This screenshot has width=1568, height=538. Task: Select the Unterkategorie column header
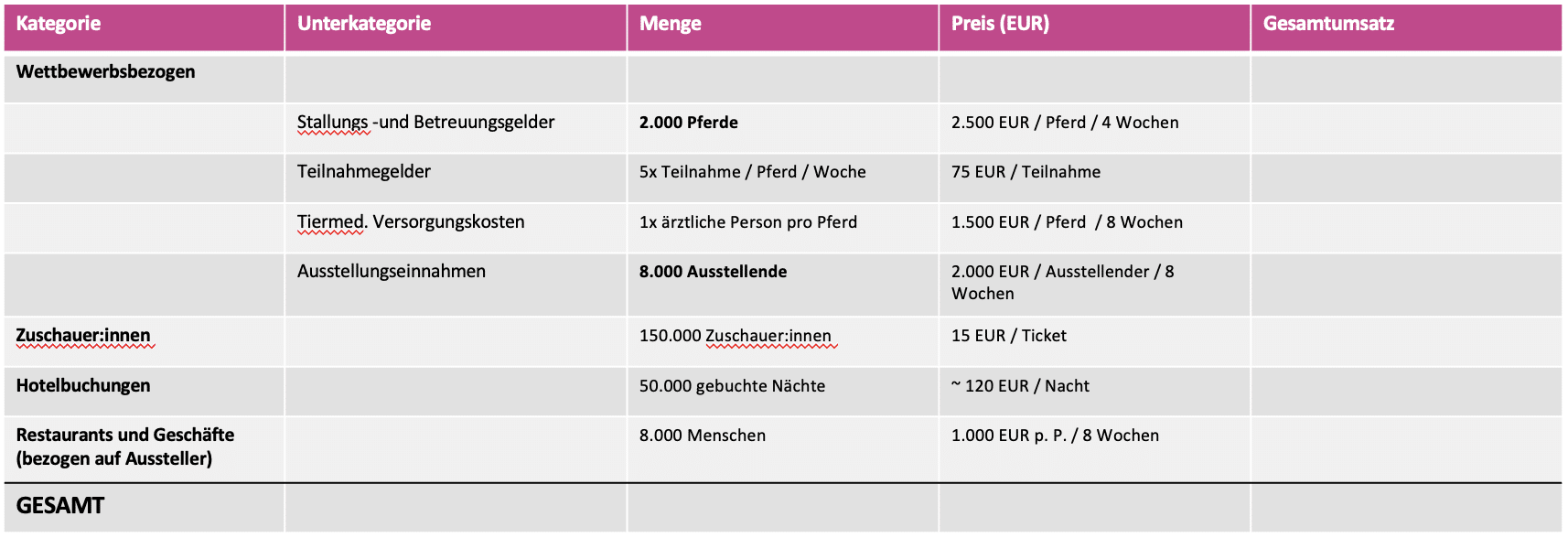click(456, 27)
